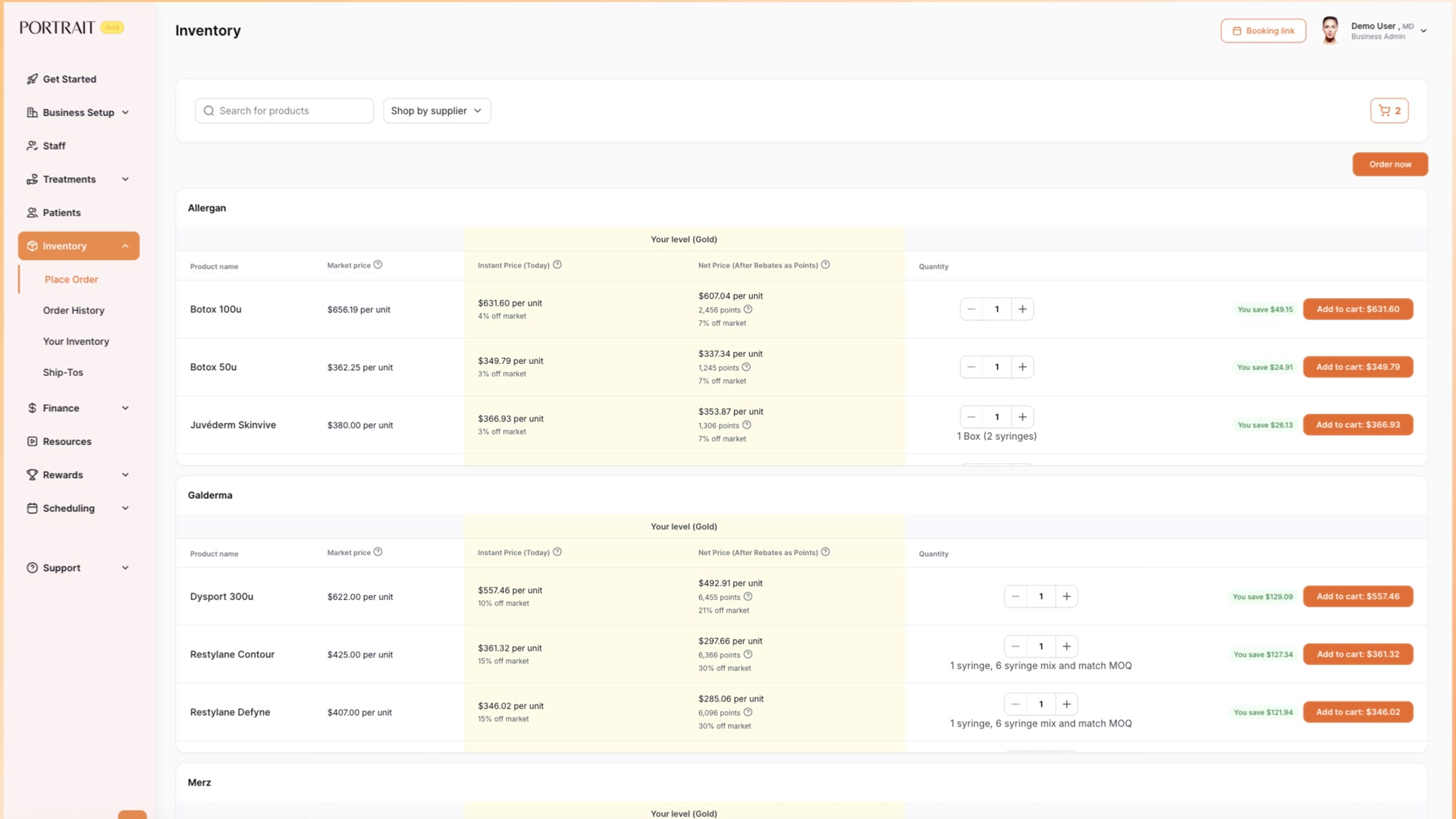
Task: Open the shopping cart icon showing 2 items
Action: point(1389,111)
